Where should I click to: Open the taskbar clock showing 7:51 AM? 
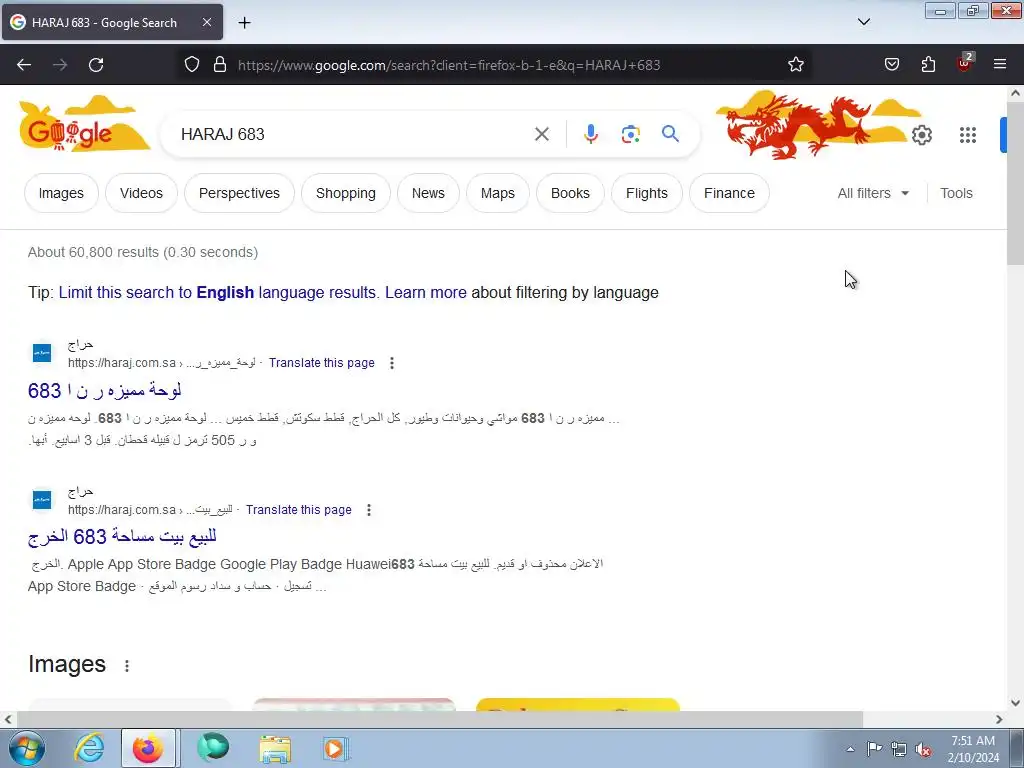click(973, 749)
